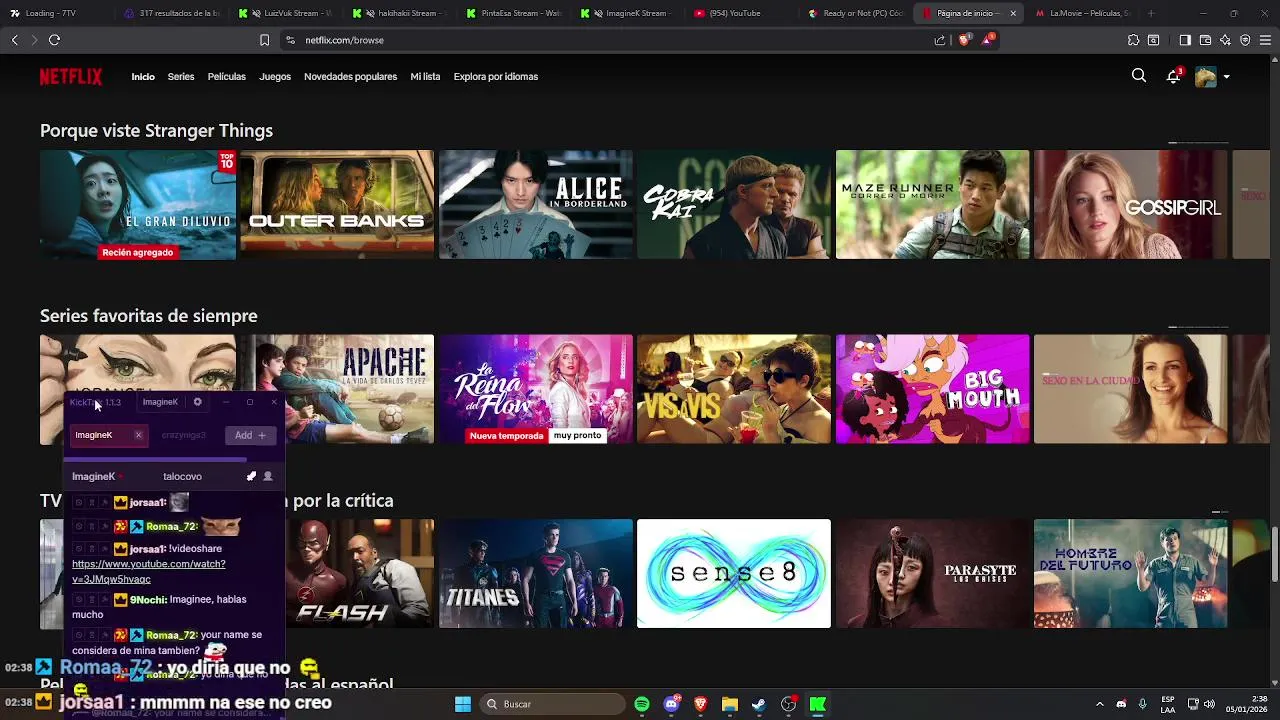Open Series section in Netflix
Screen dimensions: 1280x720
click(181, 77)
